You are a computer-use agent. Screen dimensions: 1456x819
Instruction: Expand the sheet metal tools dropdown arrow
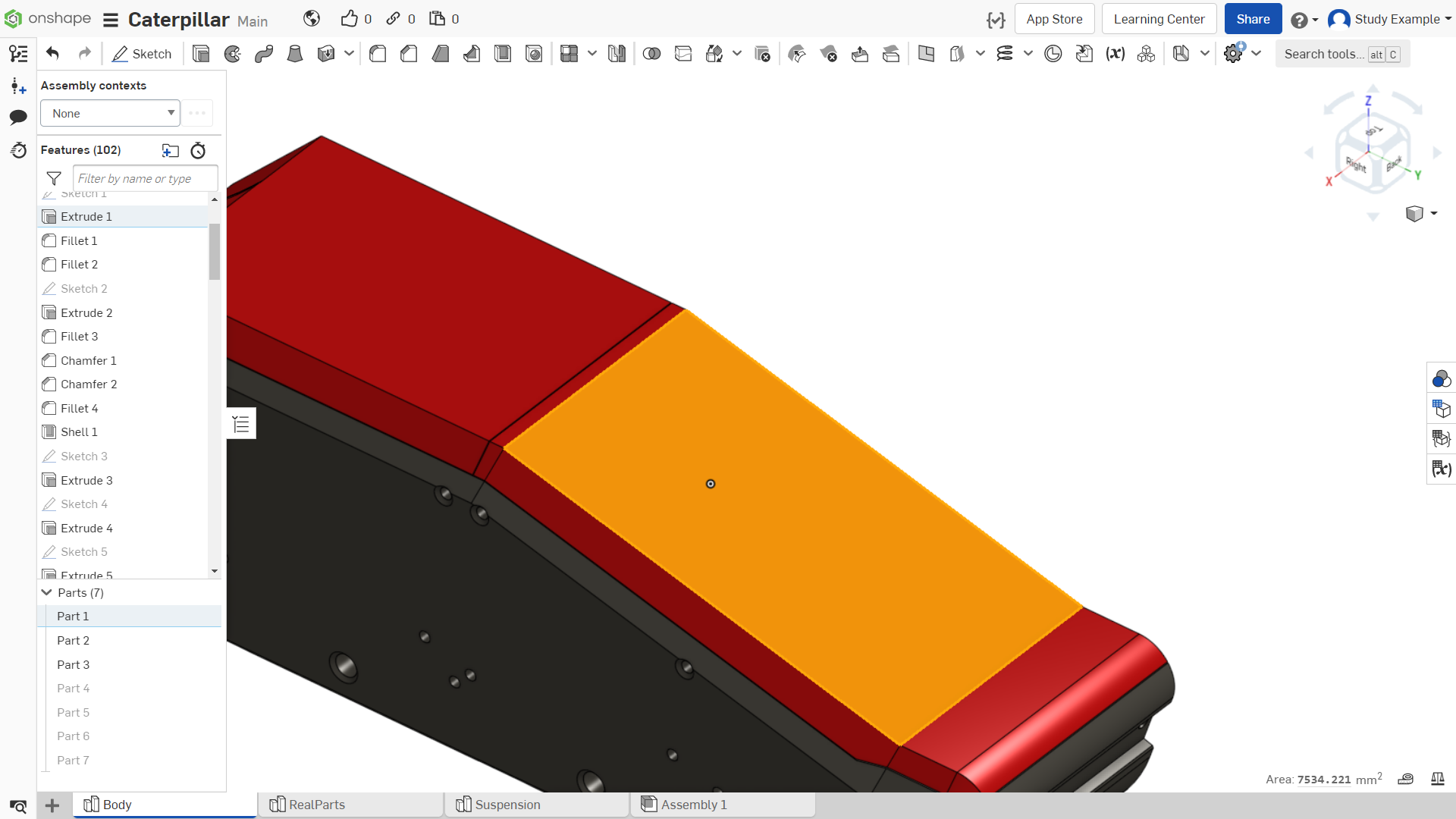1204,54
